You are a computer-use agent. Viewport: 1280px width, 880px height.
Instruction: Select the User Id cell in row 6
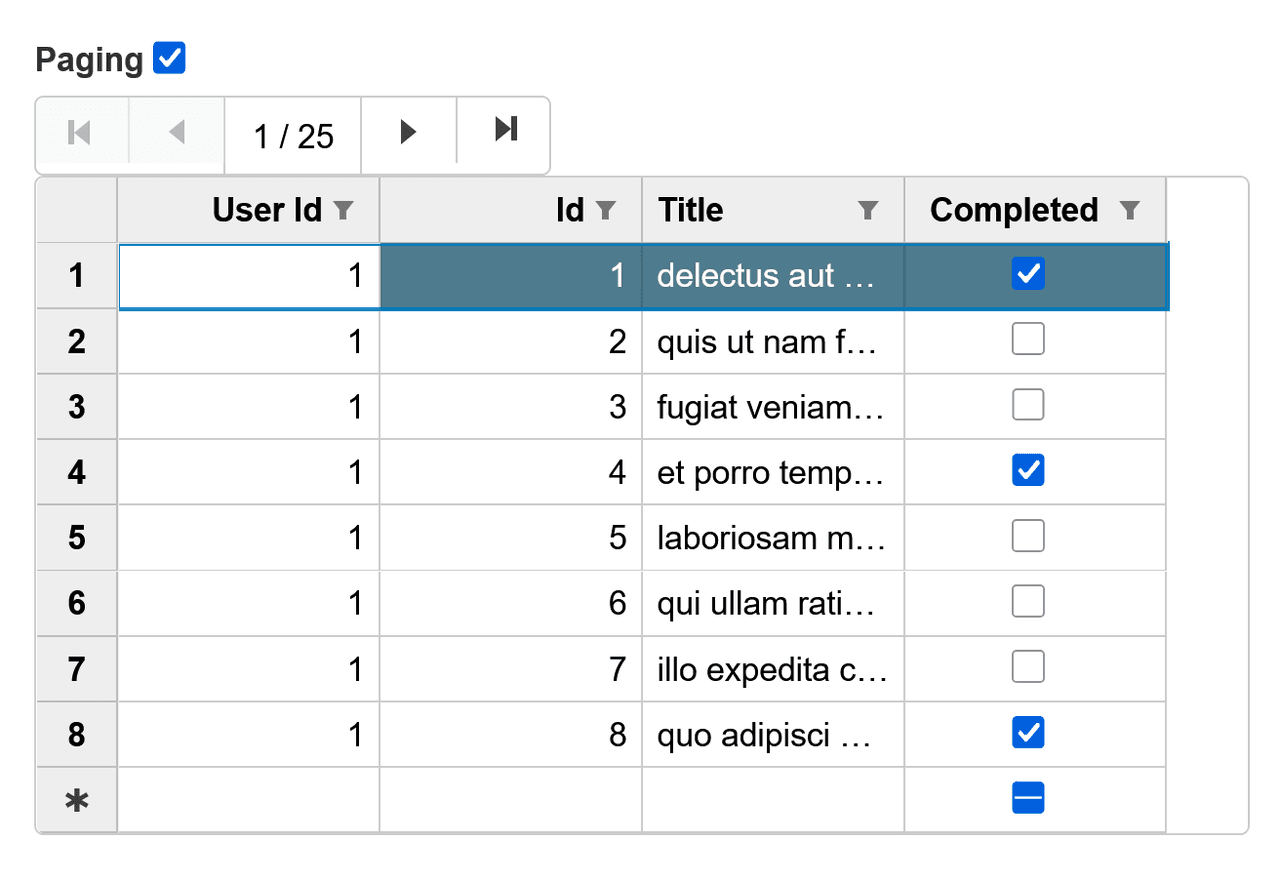click(x=249, y=603)
